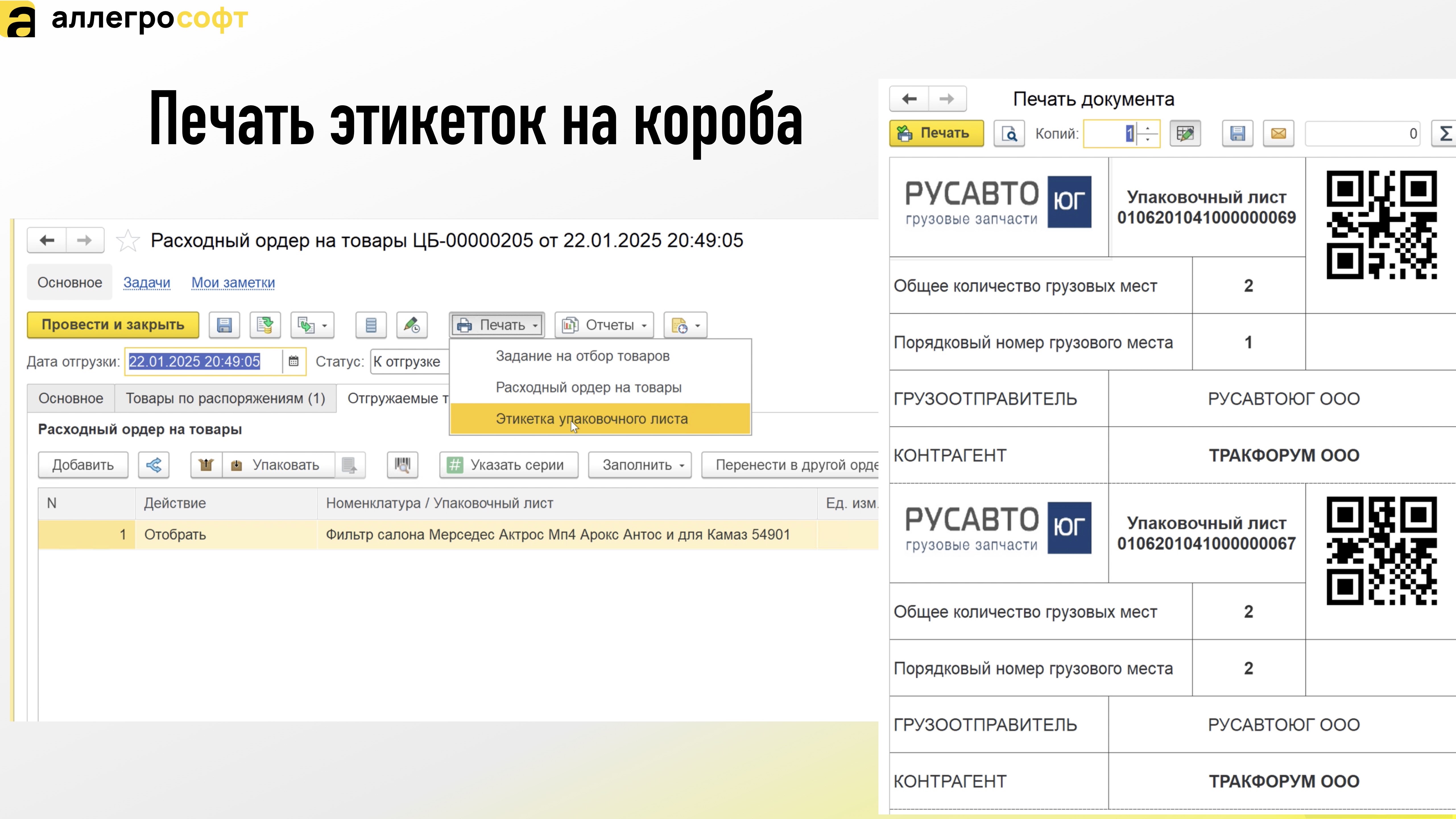The image size is (1456, 819).
Task: Open the Задачи link
Action: pos(147,283)
